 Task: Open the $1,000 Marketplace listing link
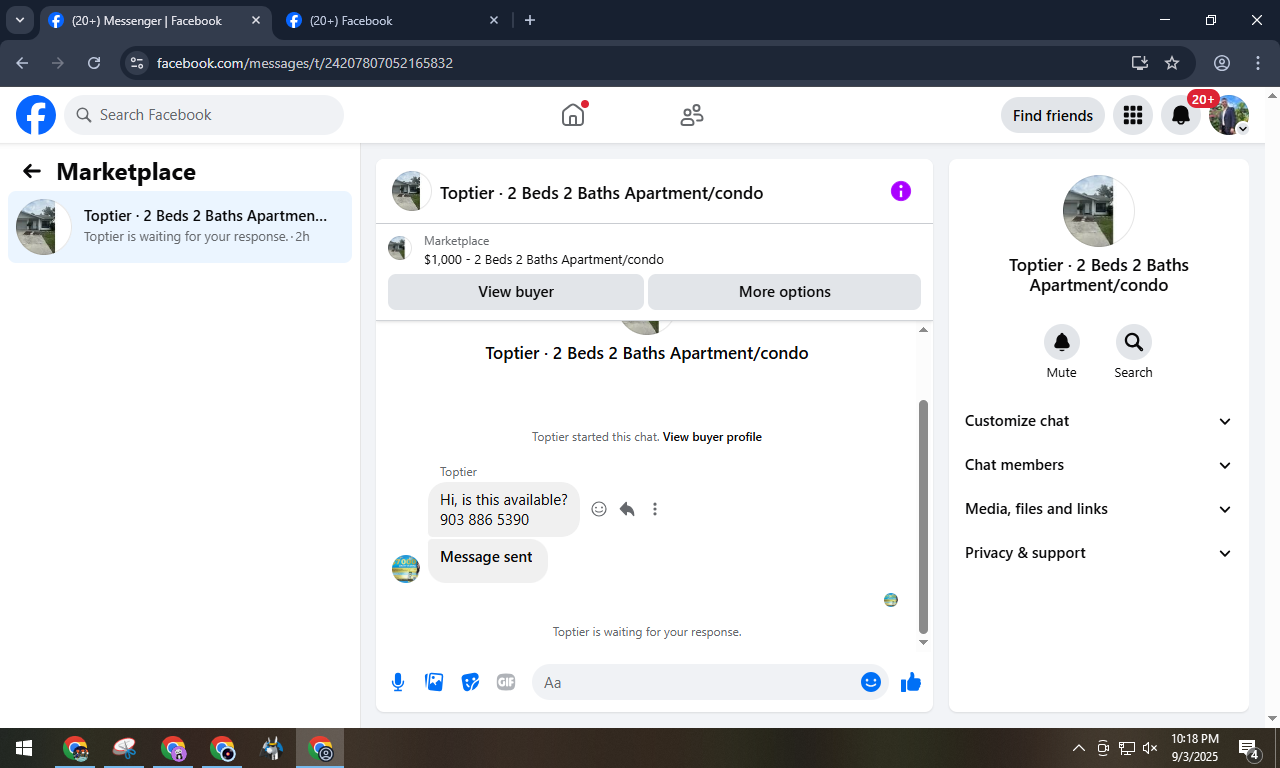point(544,259)
